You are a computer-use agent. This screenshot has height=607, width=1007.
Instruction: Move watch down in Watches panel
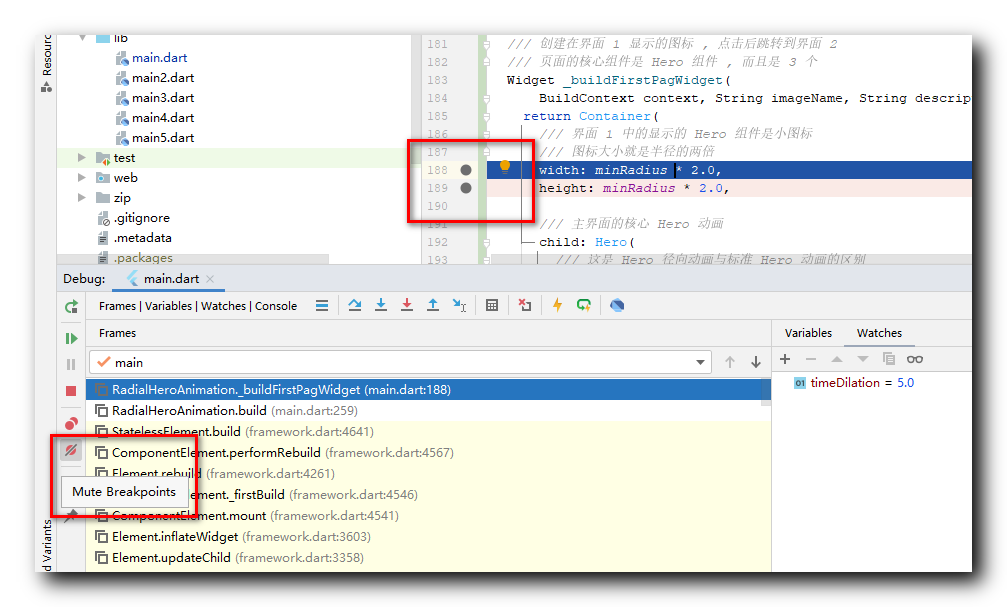tap(863, 359)
